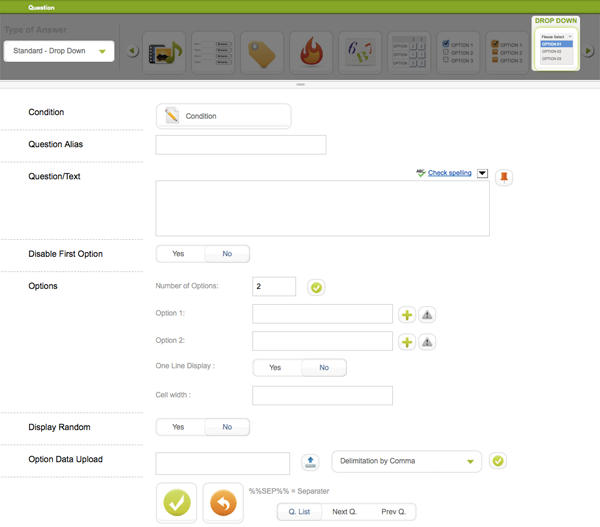600x527 pixels.
Task: Expand the Delimitation by Comma dropdown
Action: point(406,462)
